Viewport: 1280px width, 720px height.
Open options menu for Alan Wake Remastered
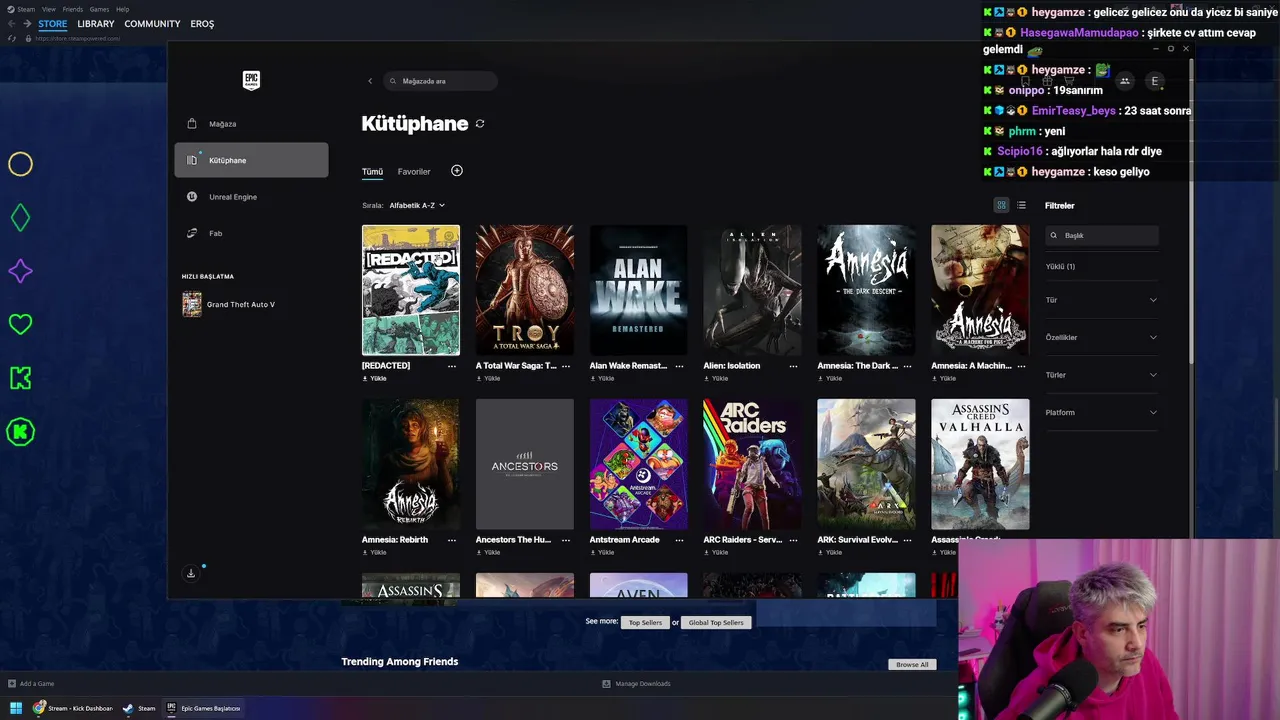(680, 366)
